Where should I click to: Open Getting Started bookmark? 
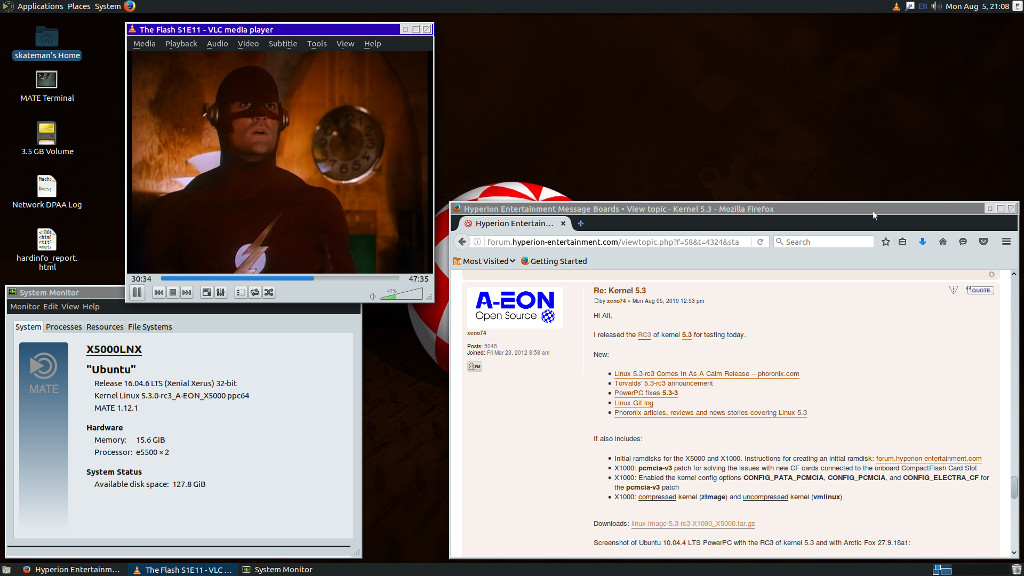554,261
